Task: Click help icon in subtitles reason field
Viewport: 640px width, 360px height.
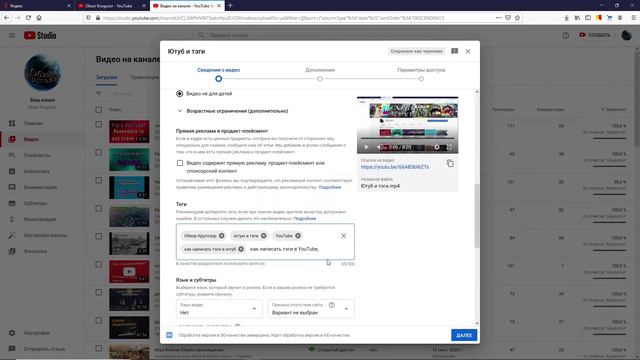Action: 331,305
